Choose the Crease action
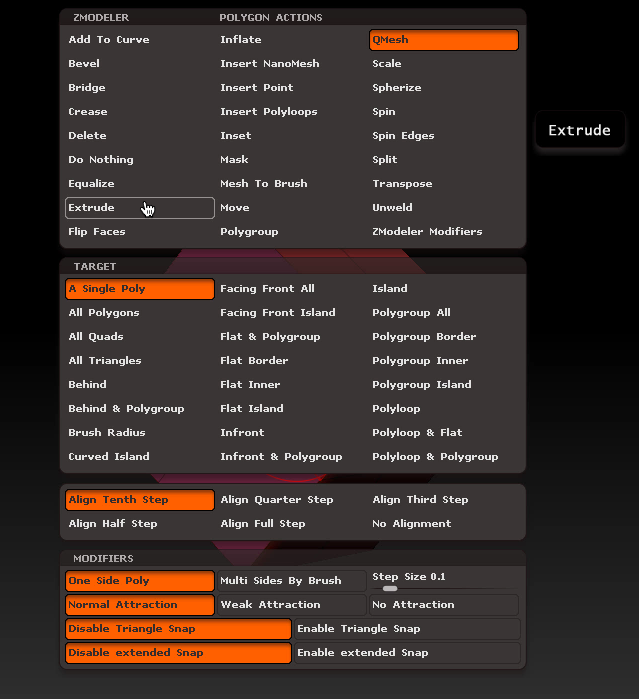639x699 pixels. click(x=140, y=111)
